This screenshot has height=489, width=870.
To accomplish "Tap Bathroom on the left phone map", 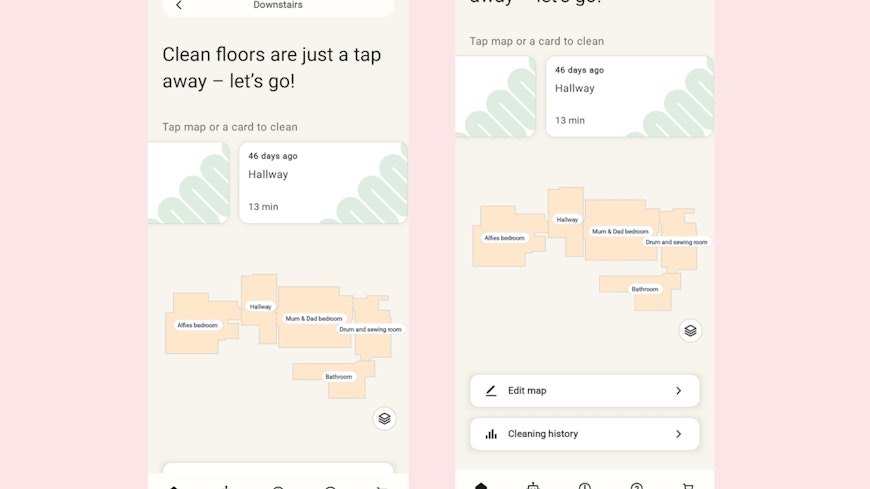I will click(338, 377).
